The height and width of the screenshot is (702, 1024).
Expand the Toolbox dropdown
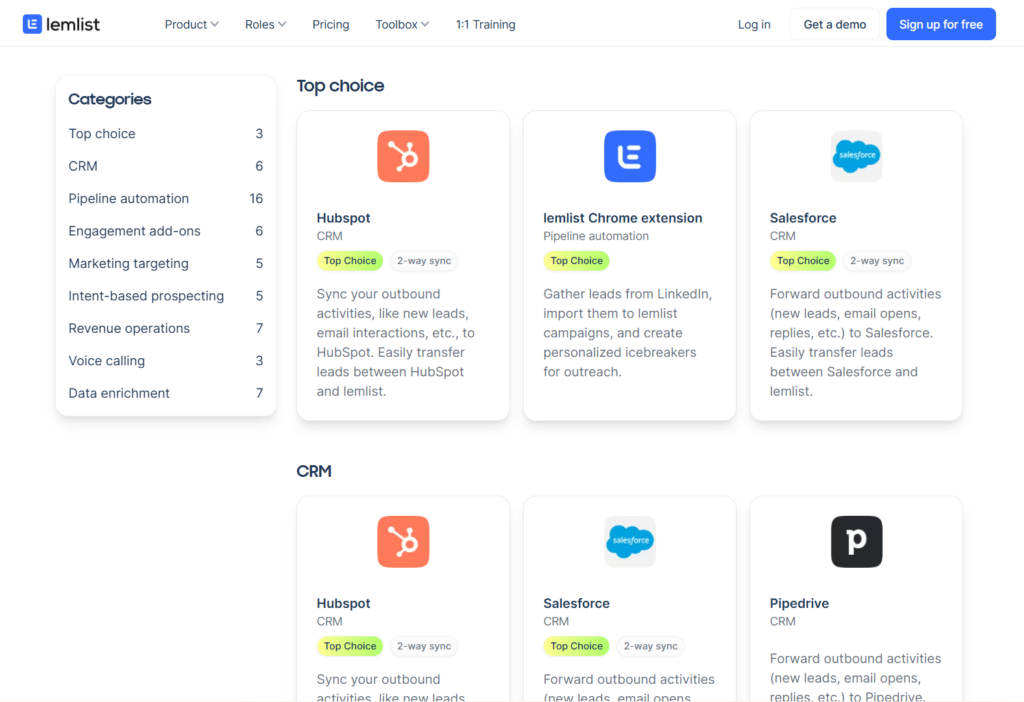click(x=400, y=24)
